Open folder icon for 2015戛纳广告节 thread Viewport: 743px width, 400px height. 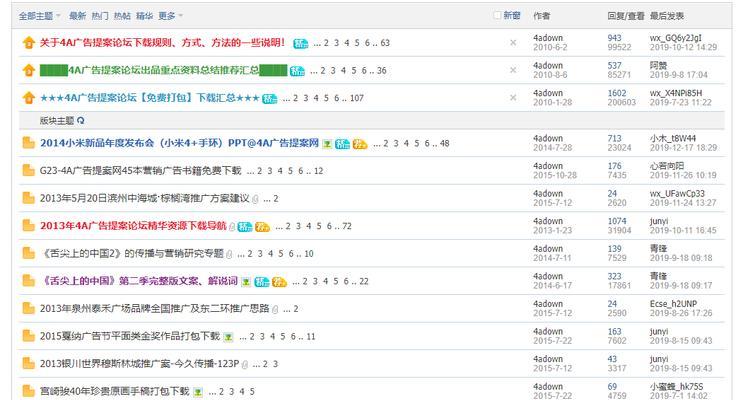[28, 336]
